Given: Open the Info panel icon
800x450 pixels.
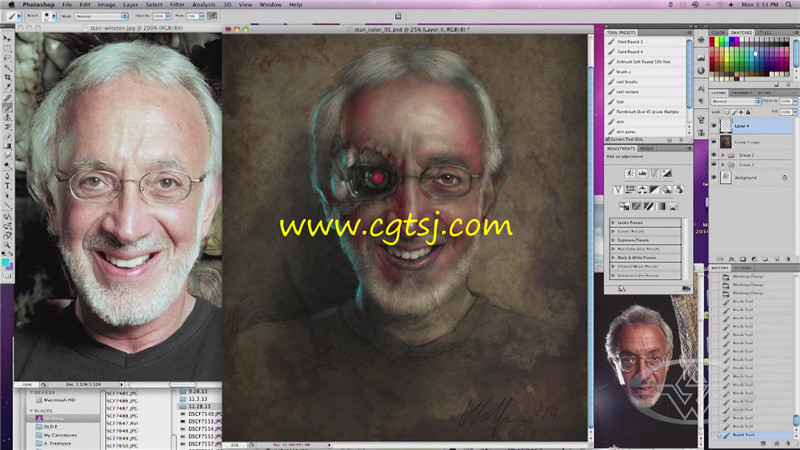Looking at the screenshot, I should [701, 70].
